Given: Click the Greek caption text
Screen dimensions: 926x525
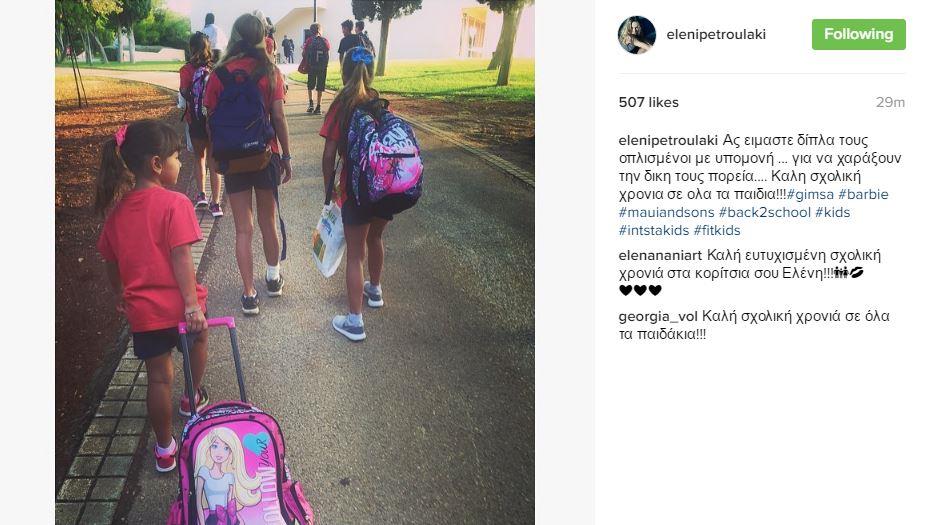Looking at the screenshot, I should pos(761,167).
